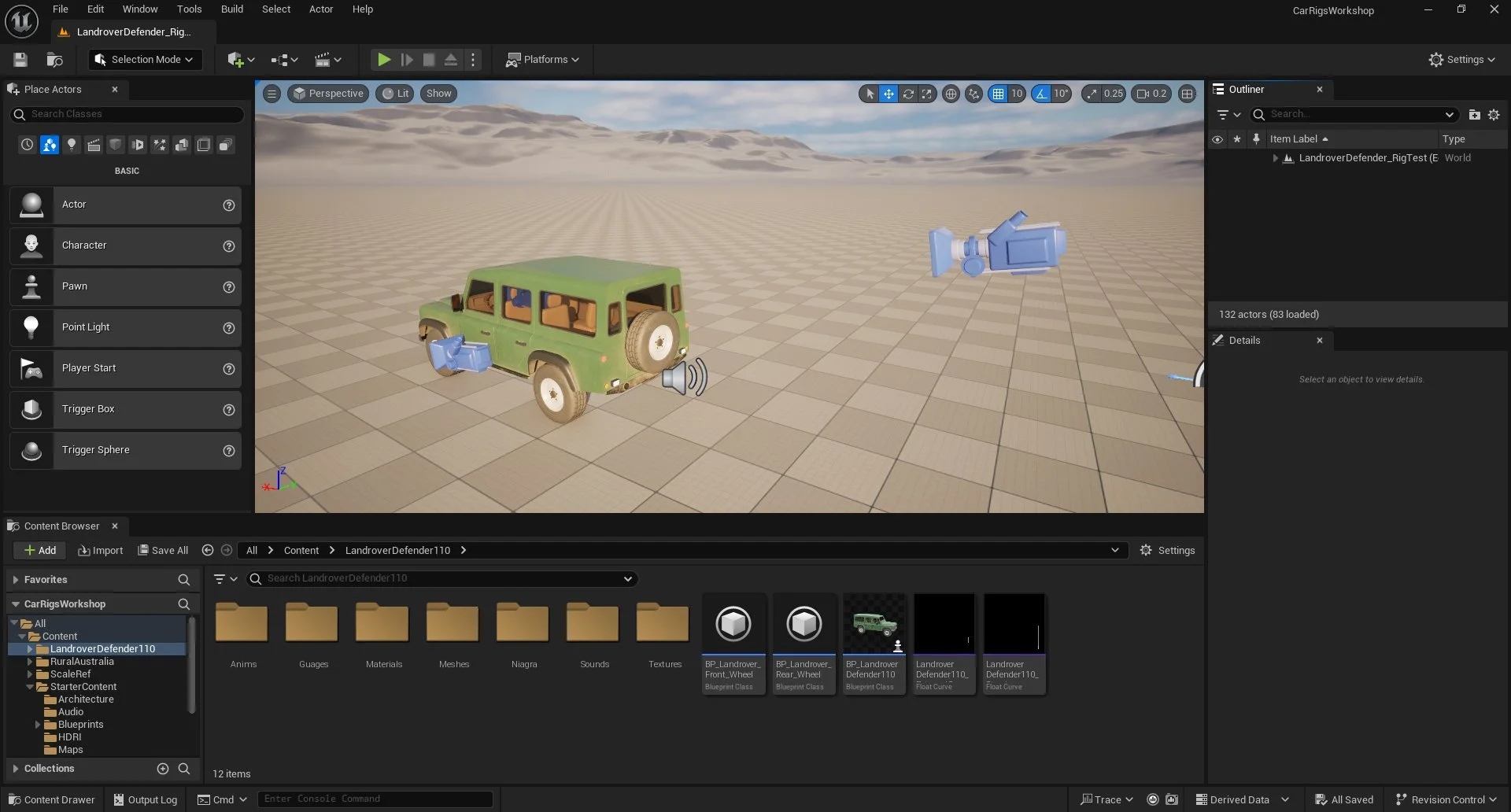Maximize or restore viewport layout
Image resolution: width=1511 pixels, height=812 pixels.
click(x=1188, y=94)
